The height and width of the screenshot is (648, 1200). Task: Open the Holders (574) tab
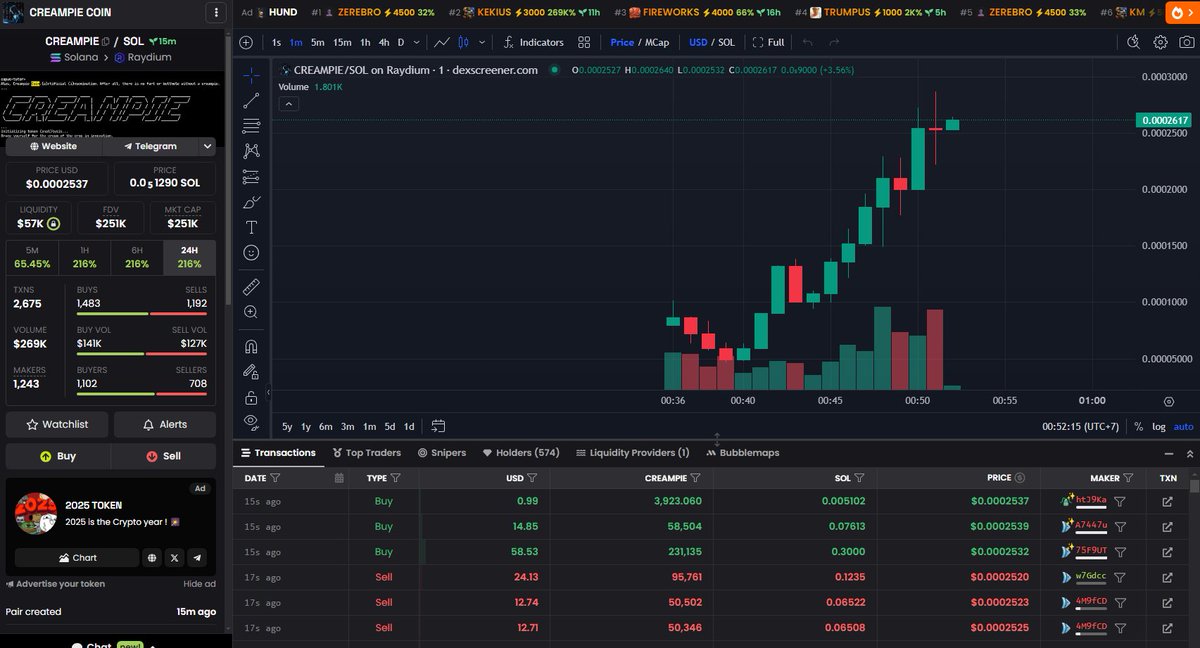click(521, 453)
